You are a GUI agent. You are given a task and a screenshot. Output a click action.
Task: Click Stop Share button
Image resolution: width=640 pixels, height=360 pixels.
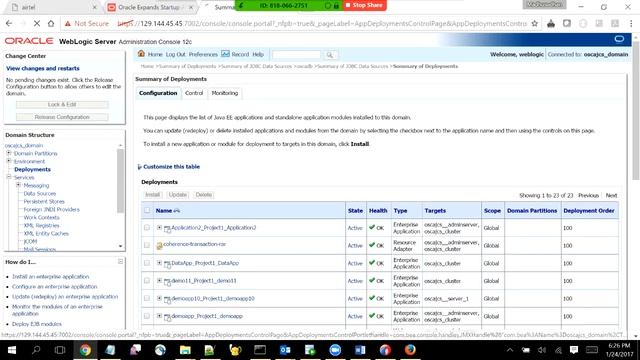[364, 5]
